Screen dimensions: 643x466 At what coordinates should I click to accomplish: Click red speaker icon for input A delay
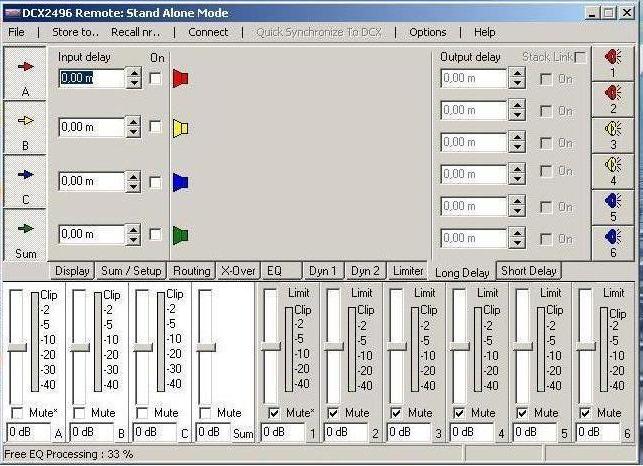coord(180,78)
